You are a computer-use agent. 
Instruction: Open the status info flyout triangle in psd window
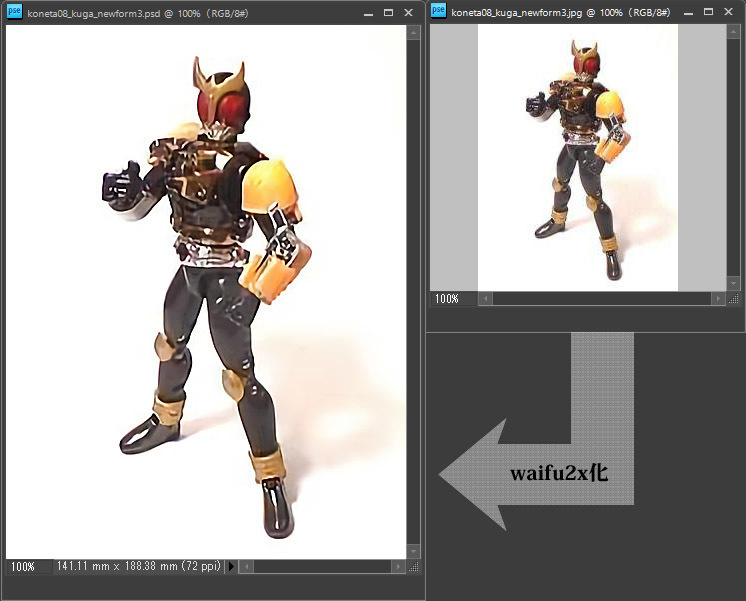[x=231, y=566]
